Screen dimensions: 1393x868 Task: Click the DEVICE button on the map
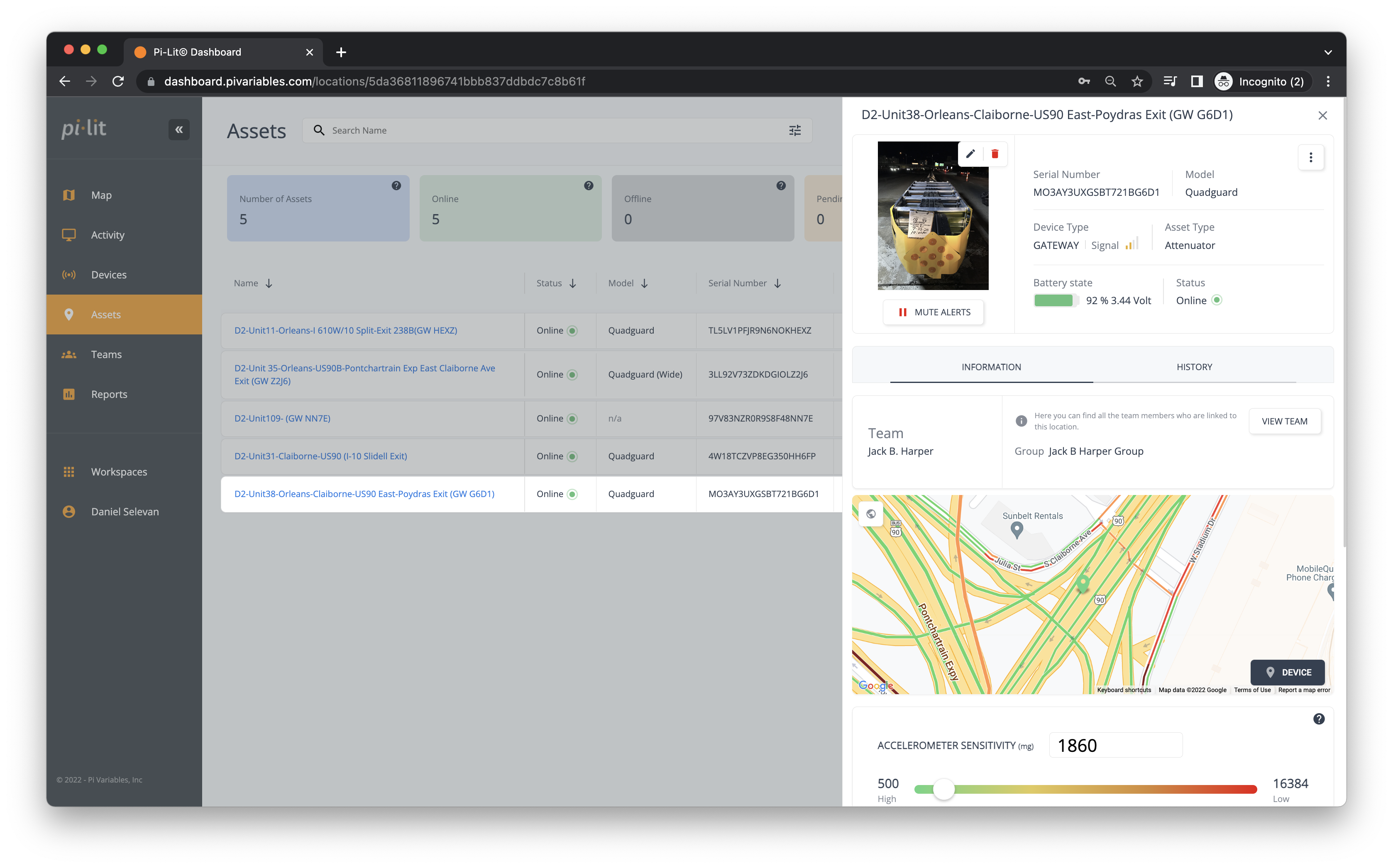click(x=1287, y=672)
